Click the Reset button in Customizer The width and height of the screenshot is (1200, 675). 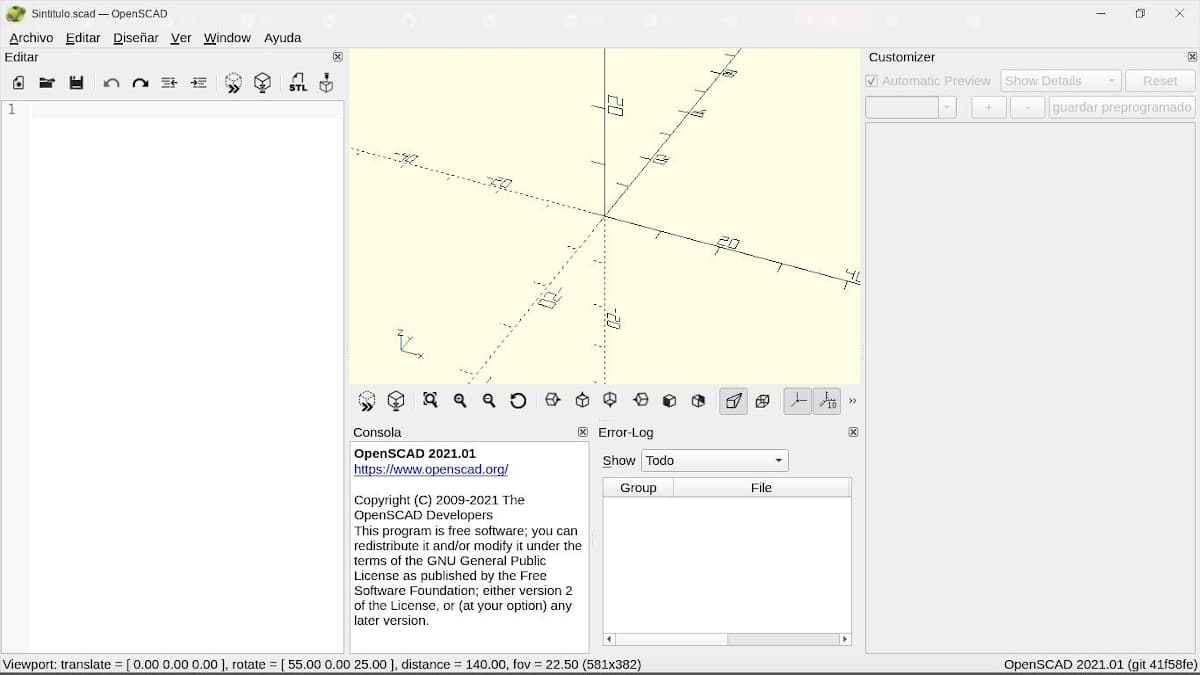click(x=1159, y=81)
